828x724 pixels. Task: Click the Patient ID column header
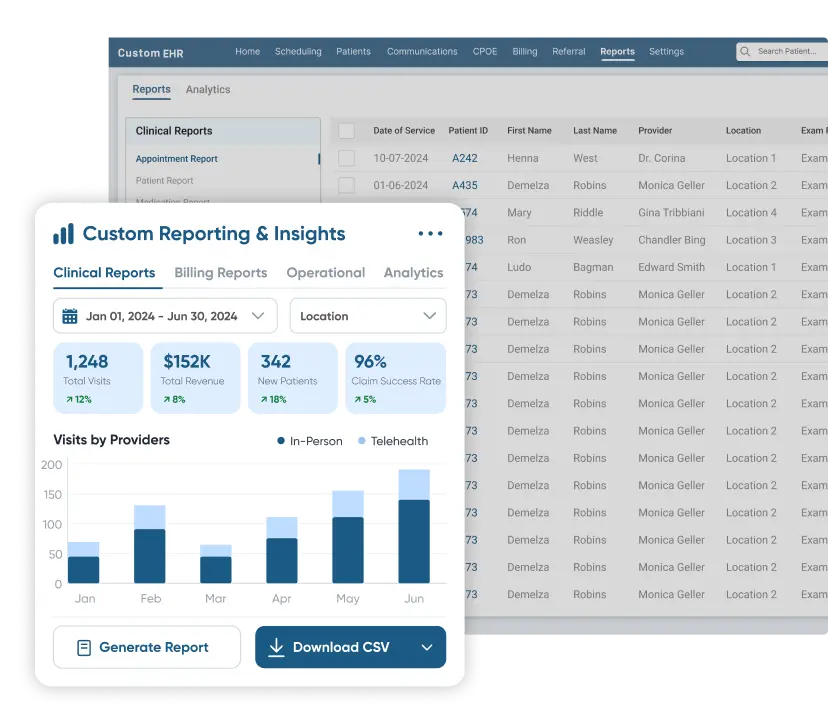pos(468,130)
